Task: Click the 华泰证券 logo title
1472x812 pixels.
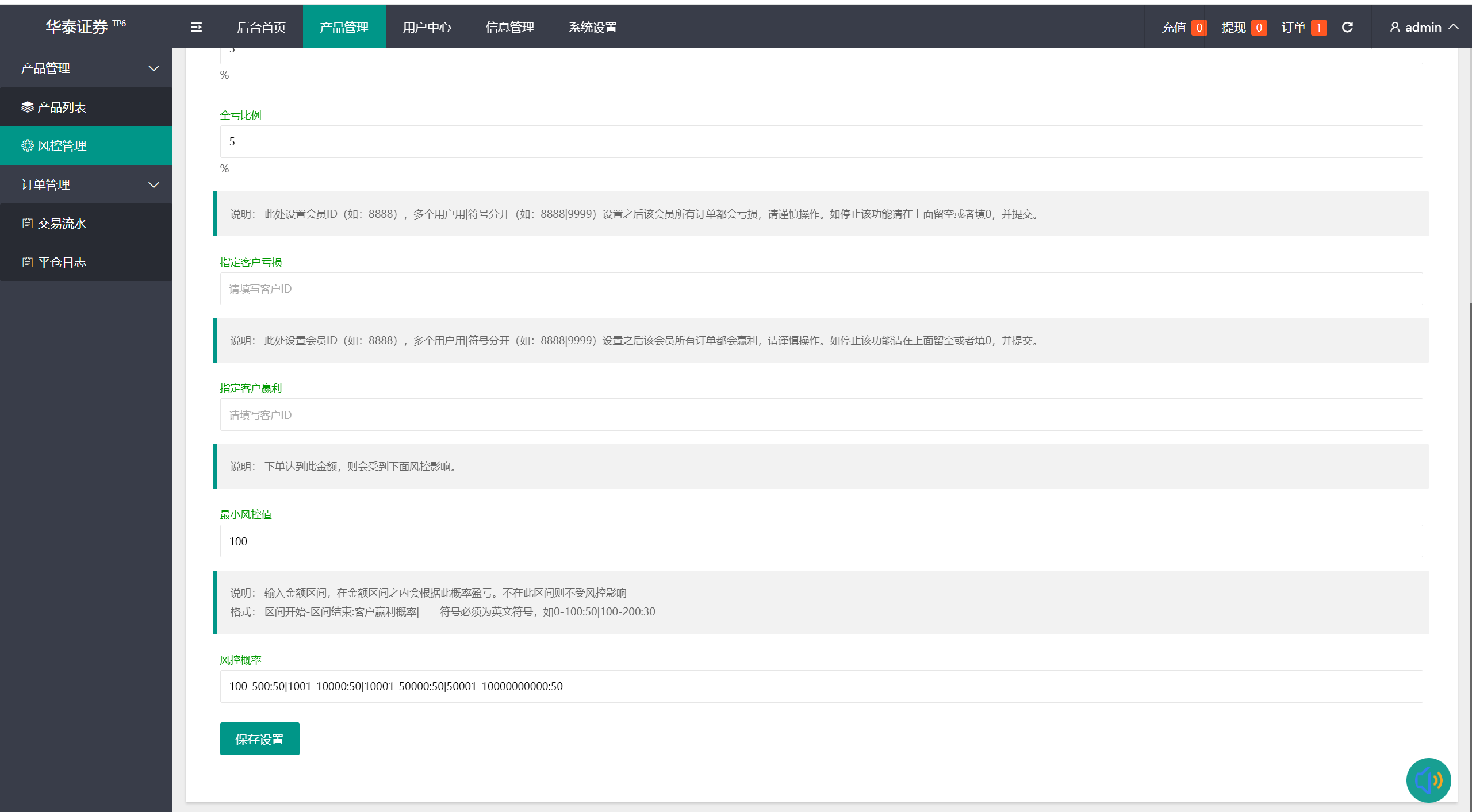Action: click(x=77, y=26)
